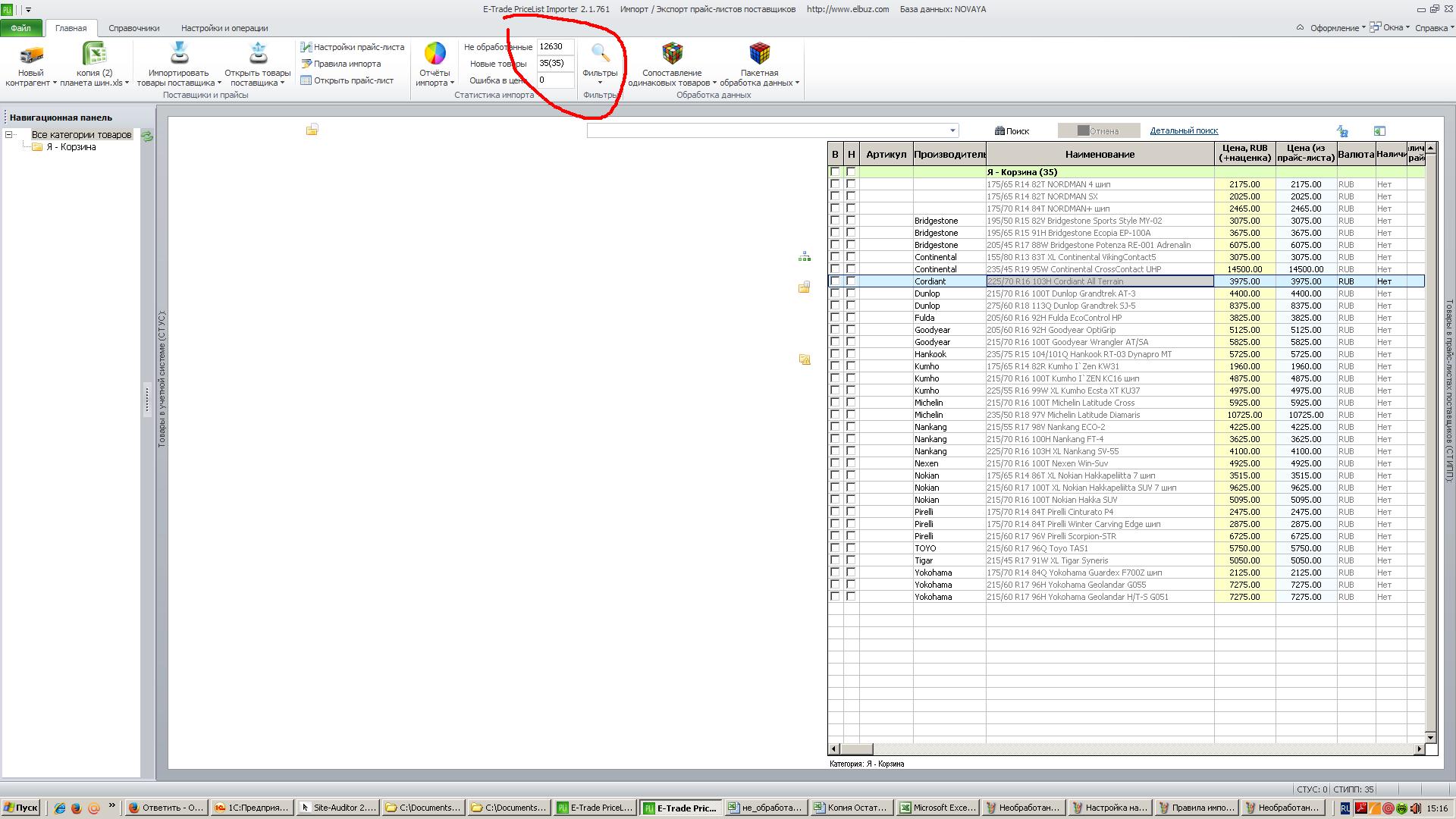Switch to the Справочники tab
Screen dimensions: 1456x819
(133, 28)
